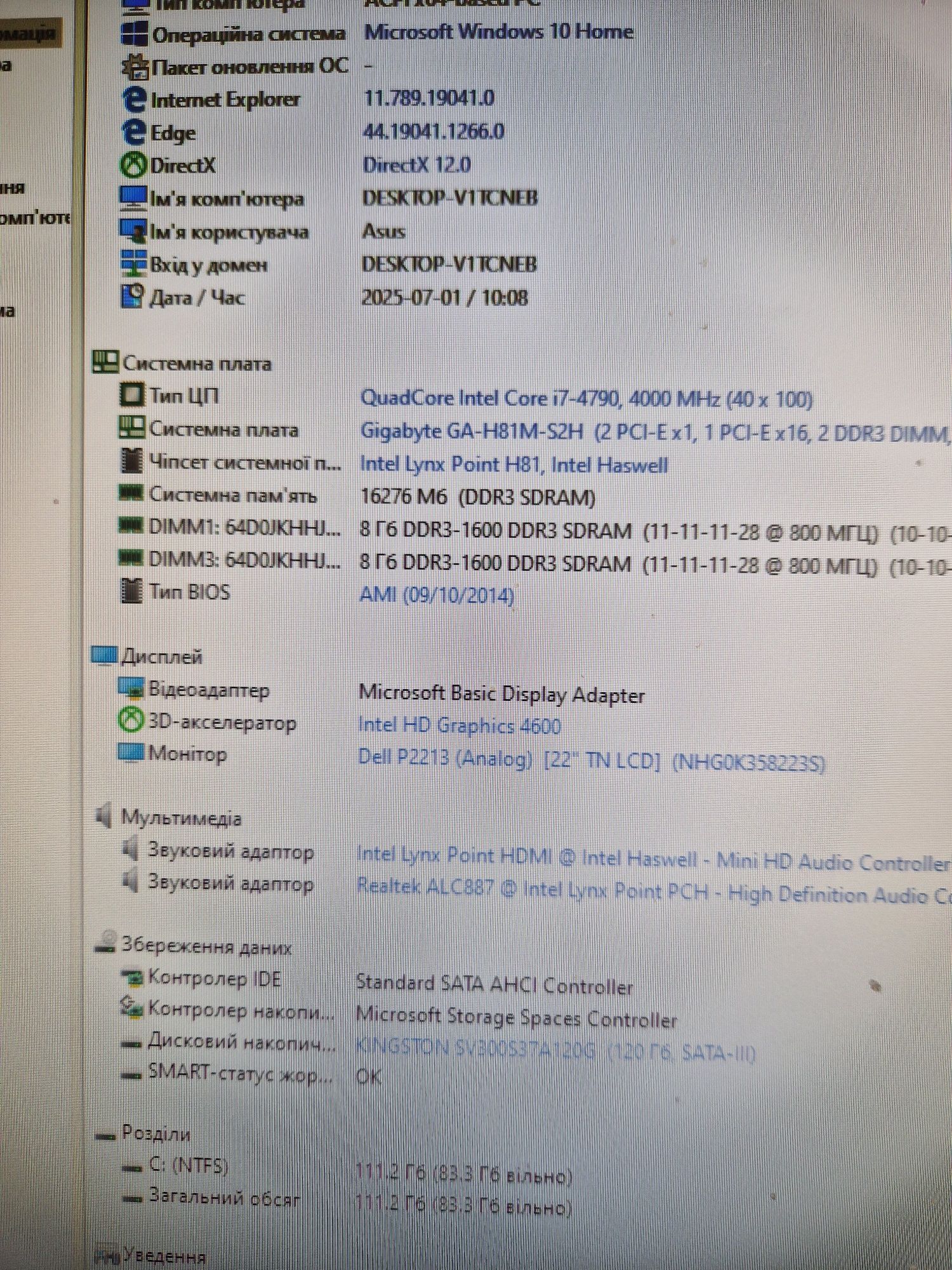Screen dimensions: 952x1270
Task: Click the domain icon beside Вхід у домен
Action: tap(133, 264)
